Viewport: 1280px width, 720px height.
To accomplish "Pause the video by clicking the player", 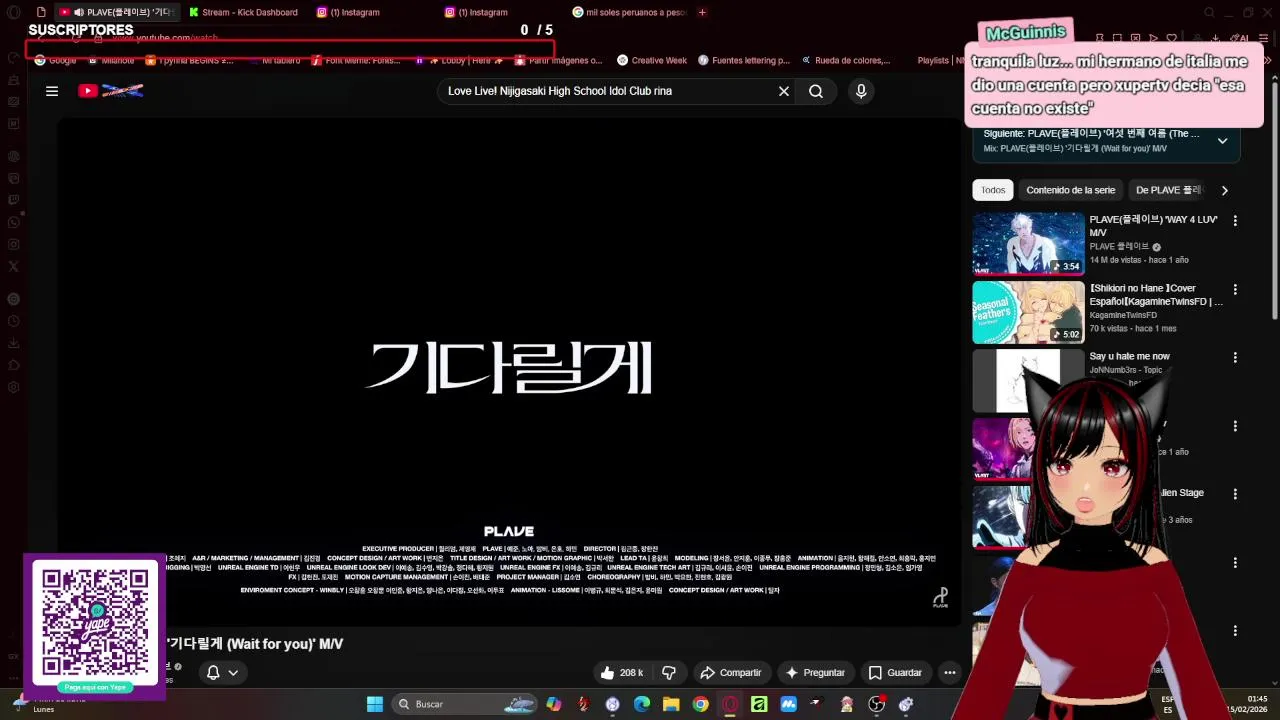I will click(x=508, y=370).
